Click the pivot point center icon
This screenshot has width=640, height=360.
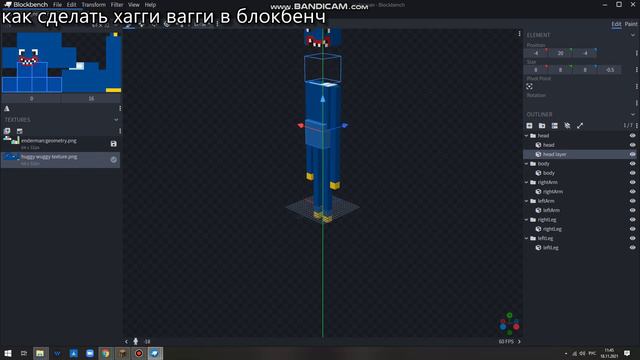pos(529,86)
